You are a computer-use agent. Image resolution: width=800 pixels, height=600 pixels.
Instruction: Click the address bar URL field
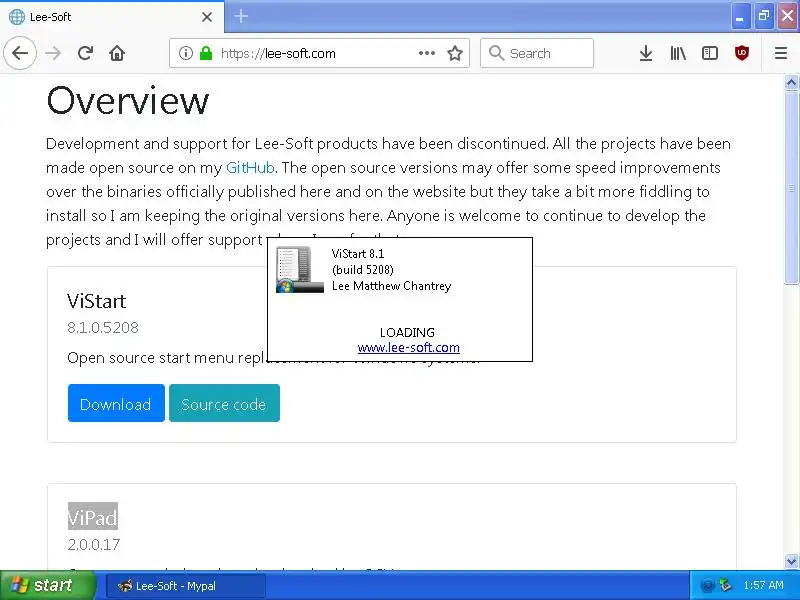click(319, 53)
